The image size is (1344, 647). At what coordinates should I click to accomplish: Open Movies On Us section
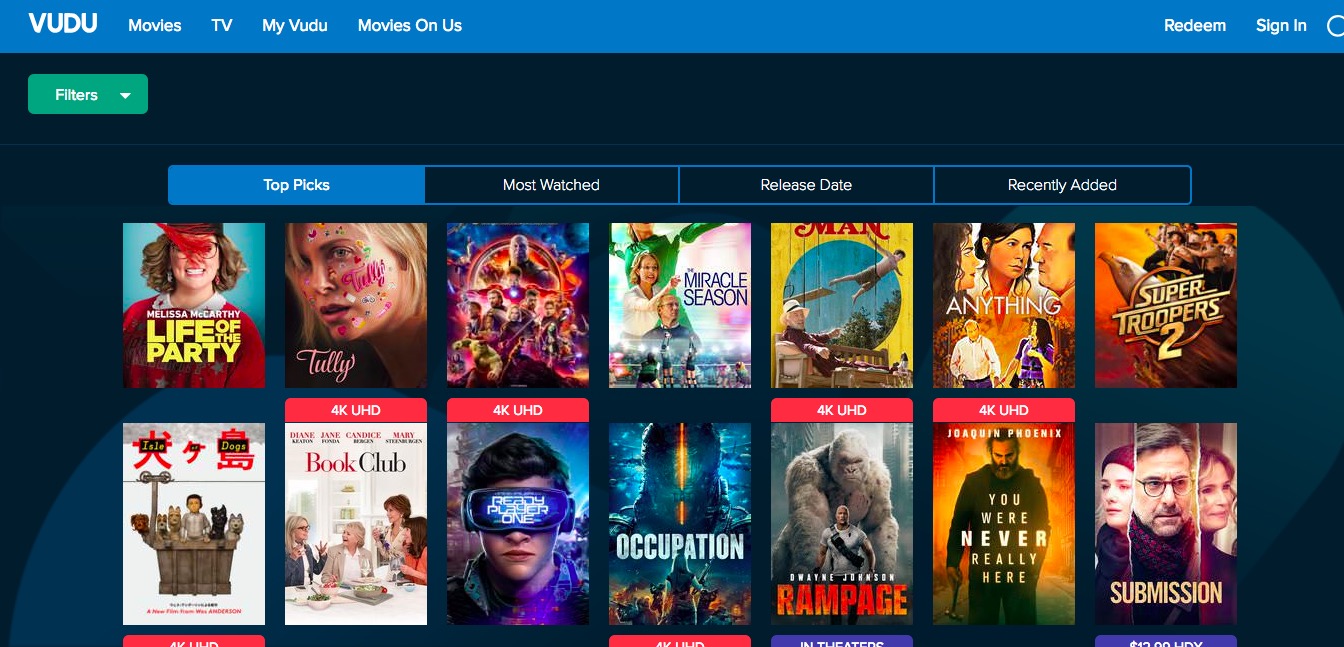(x=410, y=26)
